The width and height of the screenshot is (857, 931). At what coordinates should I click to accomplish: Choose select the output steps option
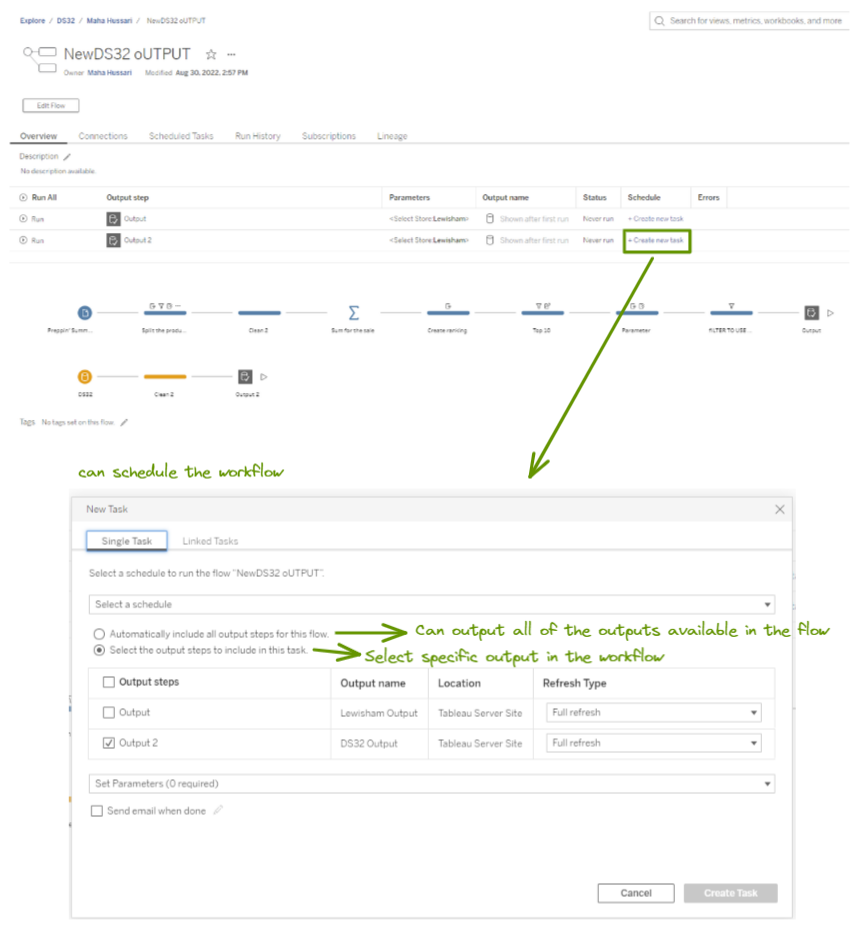point(99,650)
